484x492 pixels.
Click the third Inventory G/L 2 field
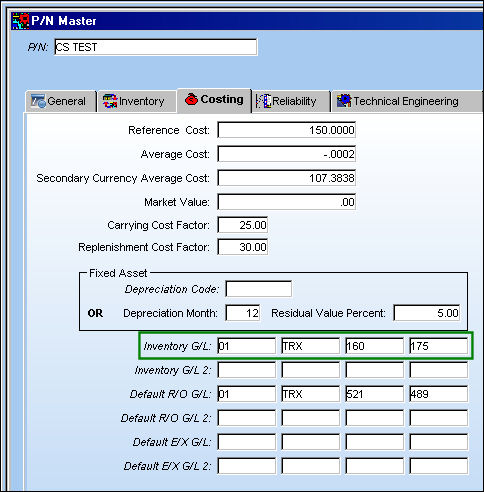(375, 370)
